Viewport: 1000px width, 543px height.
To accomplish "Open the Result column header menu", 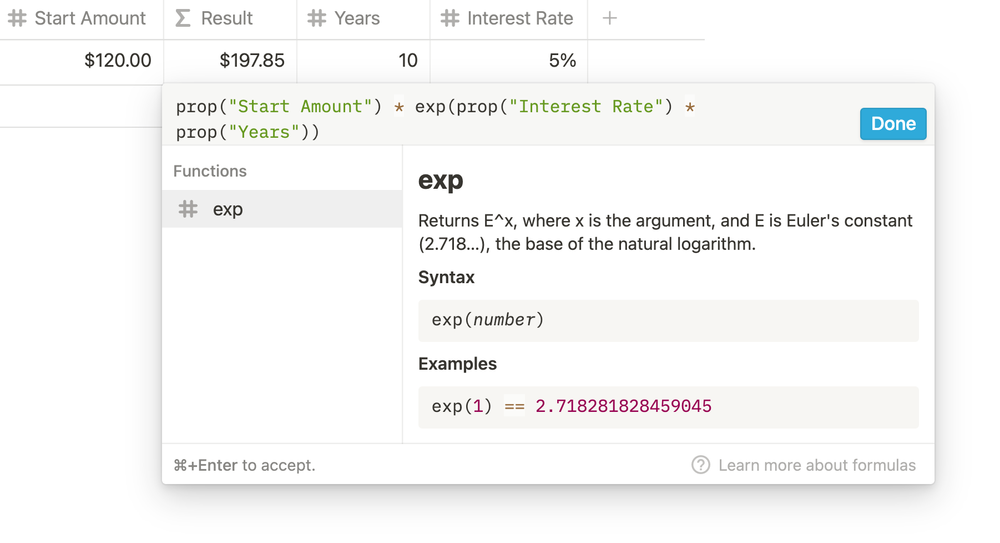I will click(228, 18).
